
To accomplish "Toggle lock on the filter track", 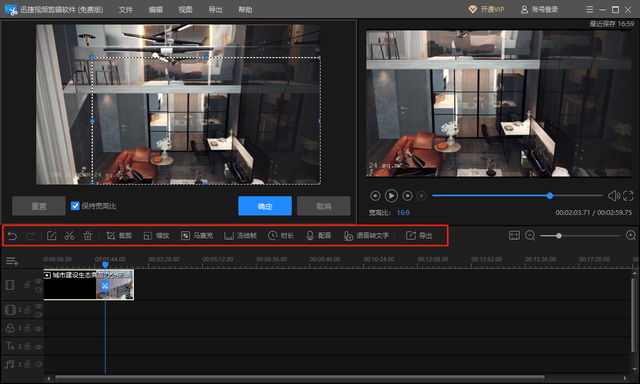I will click(x=27, y=328).
